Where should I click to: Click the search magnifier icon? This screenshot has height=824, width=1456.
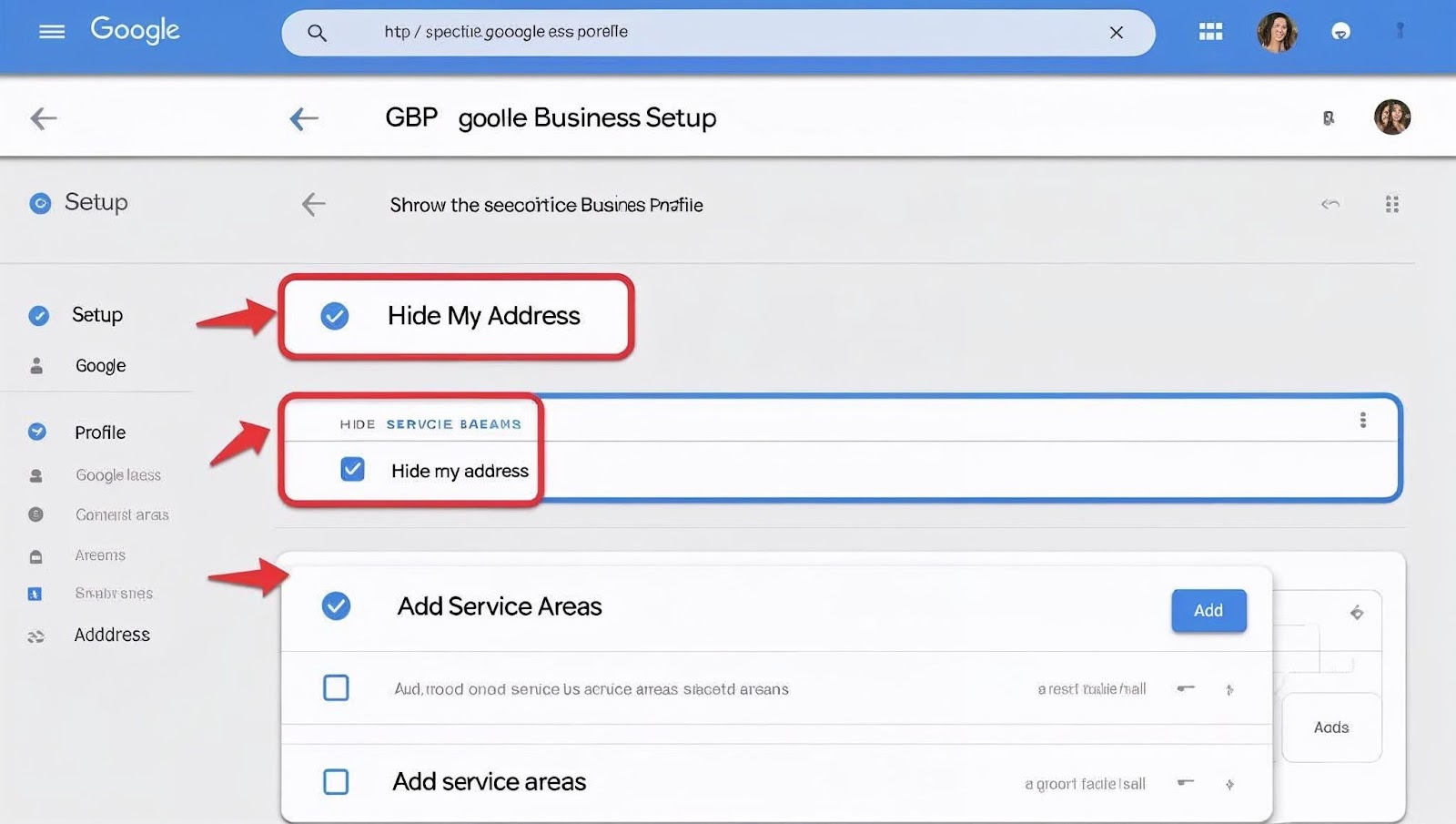coord(317,33)
